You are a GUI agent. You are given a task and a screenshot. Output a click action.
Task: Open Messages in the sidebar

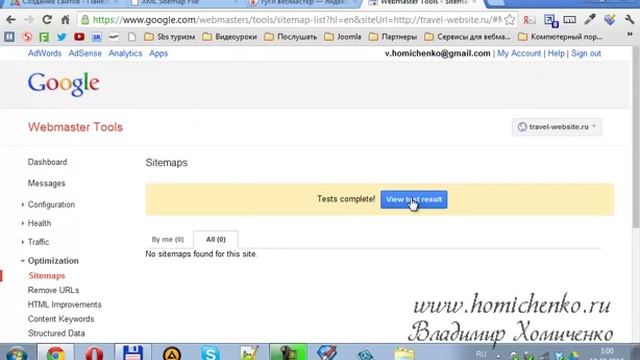point(47,183)
